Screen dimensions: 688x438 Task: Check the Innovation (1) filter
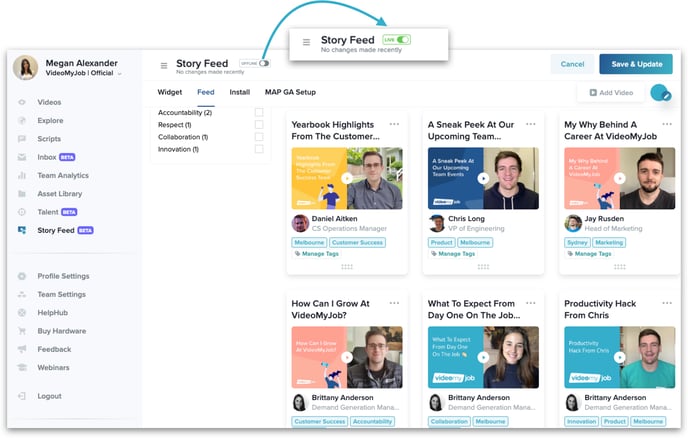[259, 149]
